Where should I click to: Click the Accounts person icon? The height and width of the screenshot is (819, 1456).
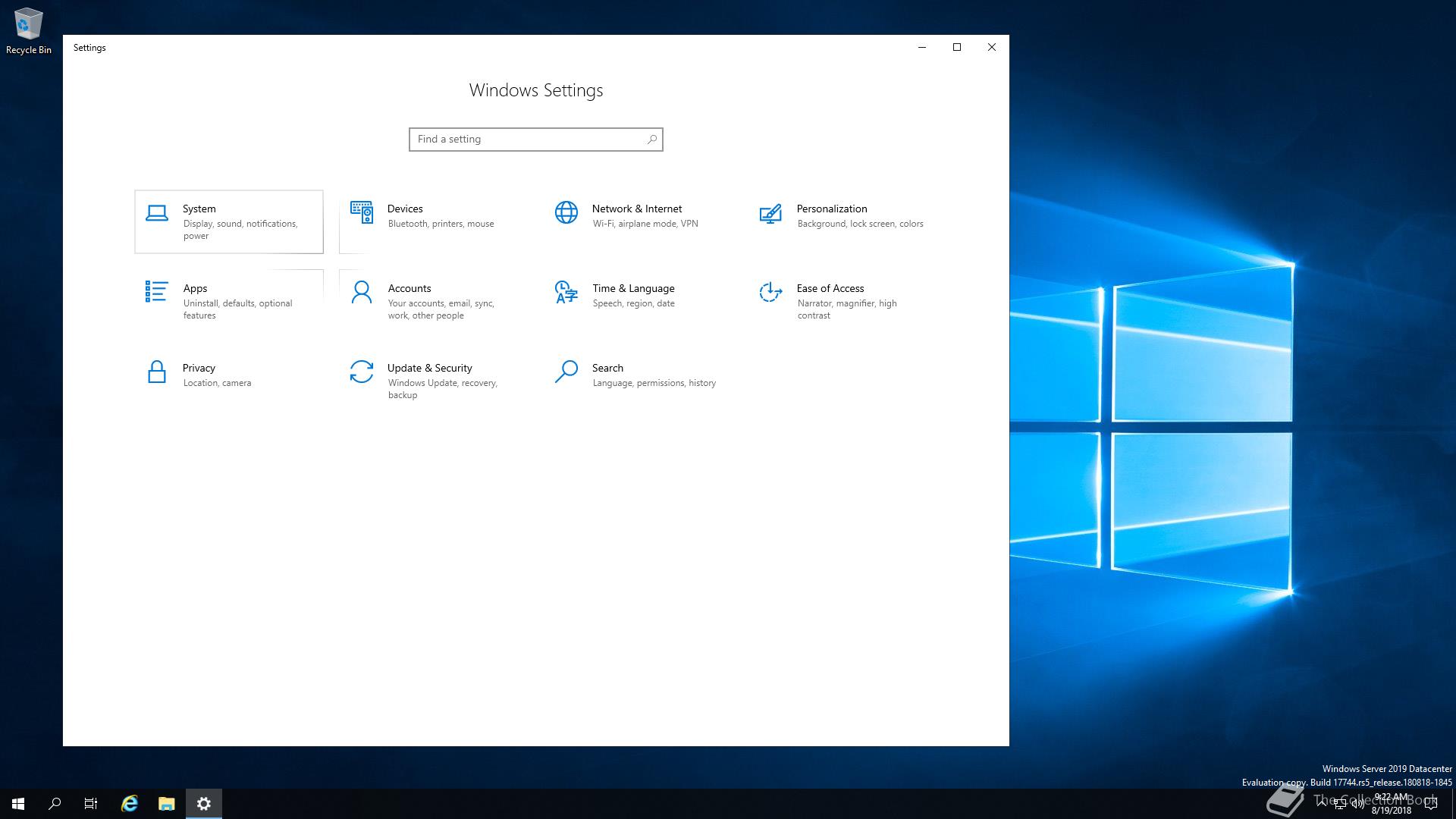tap(362, 292)
